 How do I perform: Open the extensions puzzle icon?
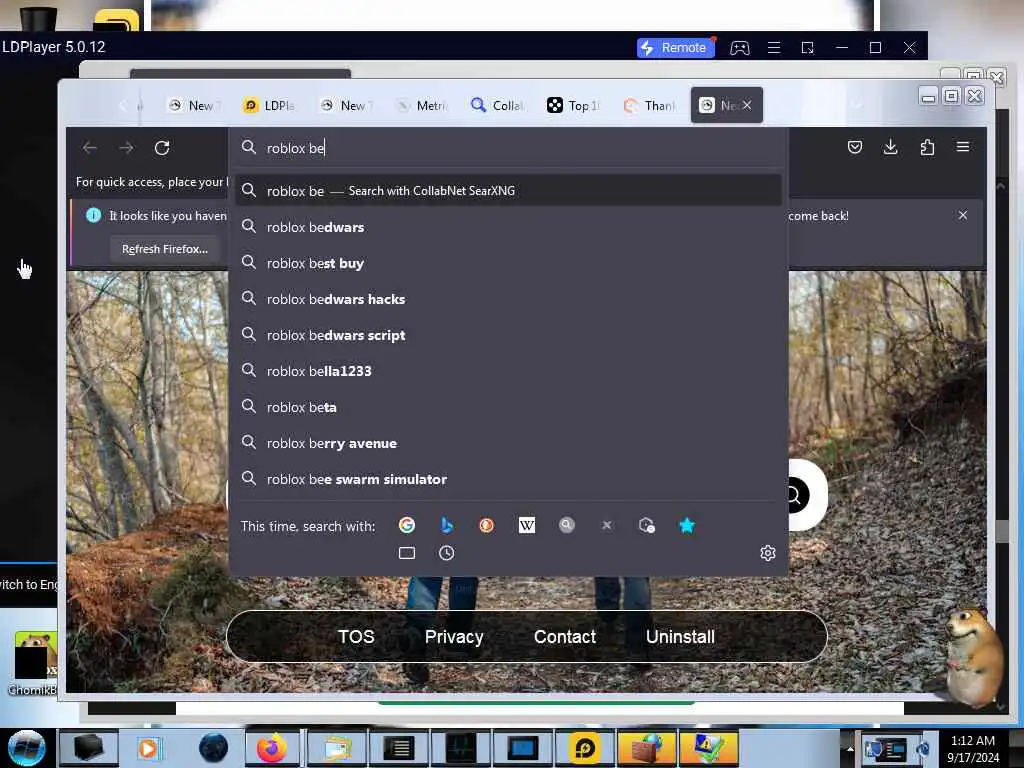point(927,147)
